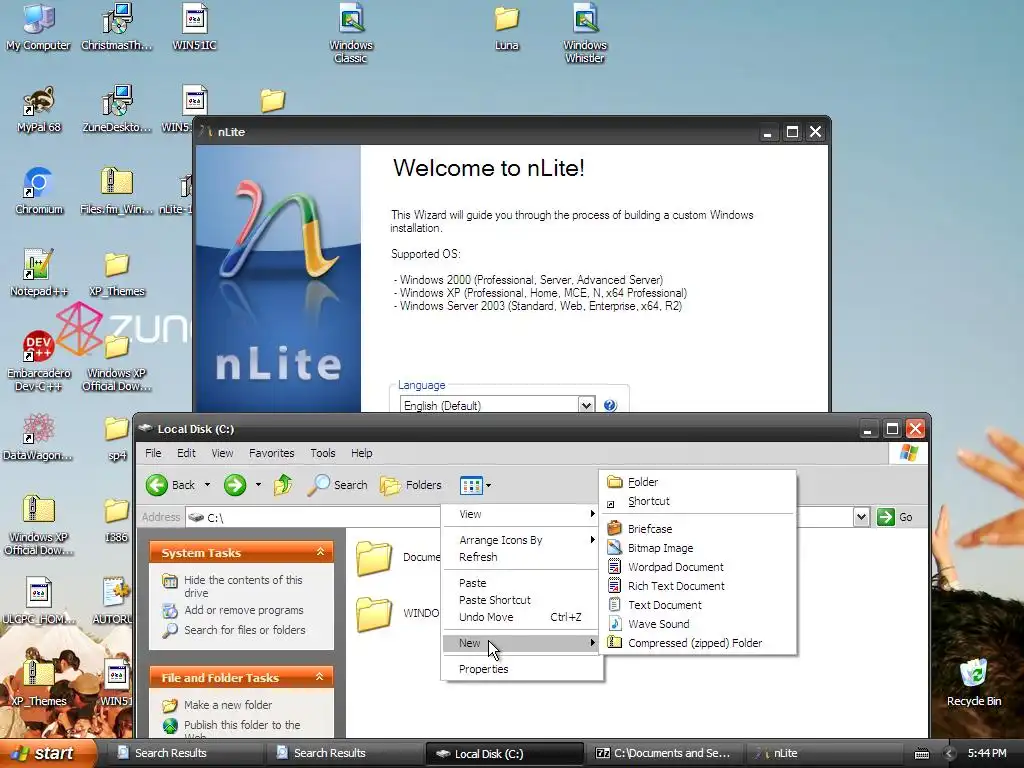Toggle the Folders pane in Explorer
Viewport: 1024px width, 768px height.
(411, 485)
